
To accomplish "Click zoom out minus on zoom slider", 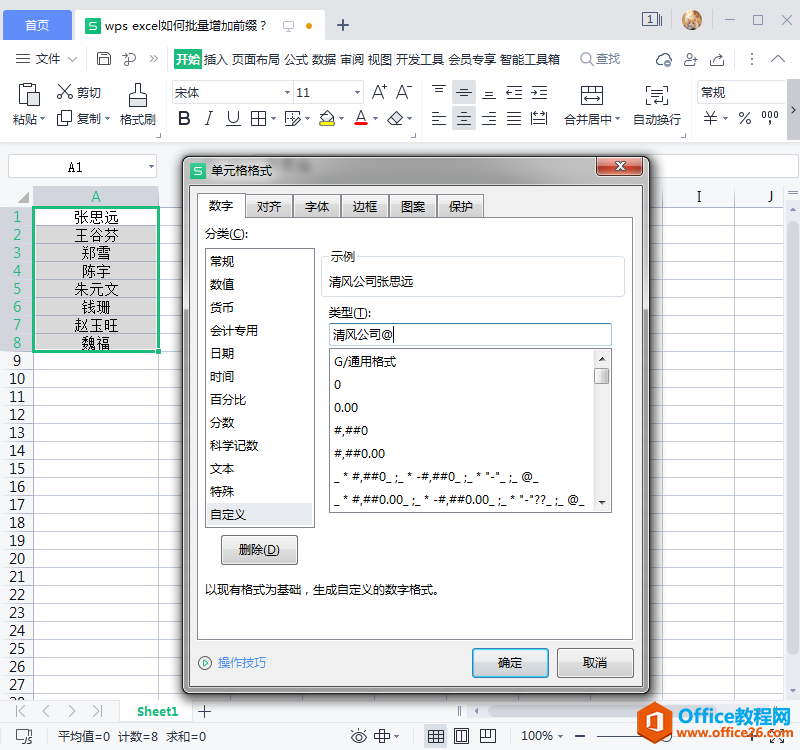I will [580, 736].
